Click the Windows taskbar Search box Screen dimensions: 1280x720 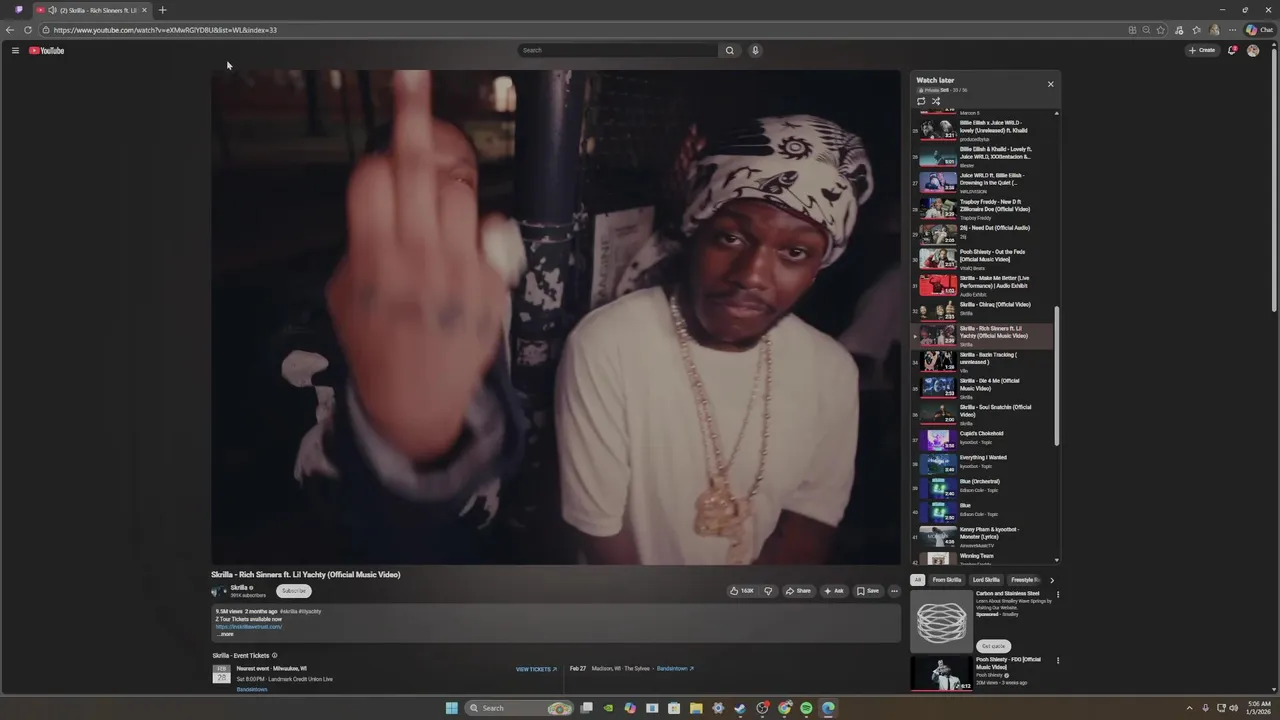tap(520, 708)
